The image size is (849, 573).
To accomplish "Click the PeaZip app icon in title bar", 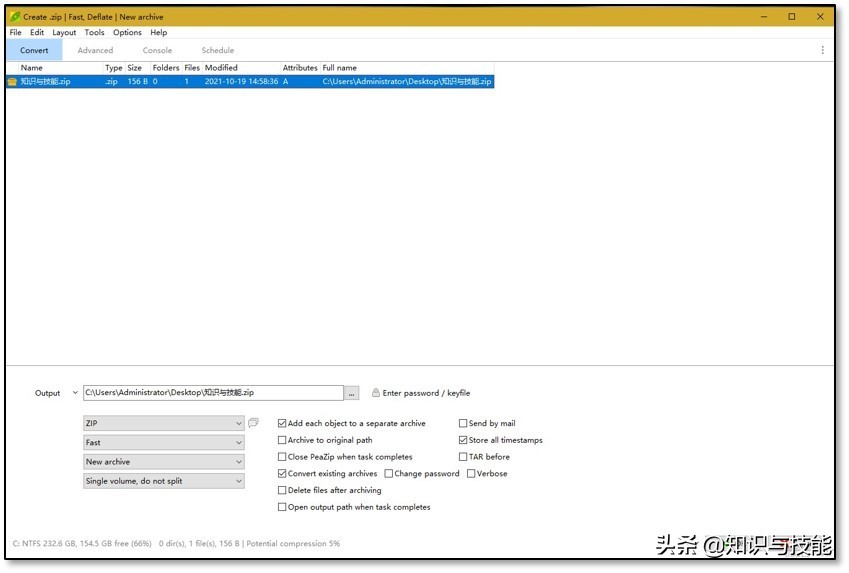I will 15,17.
